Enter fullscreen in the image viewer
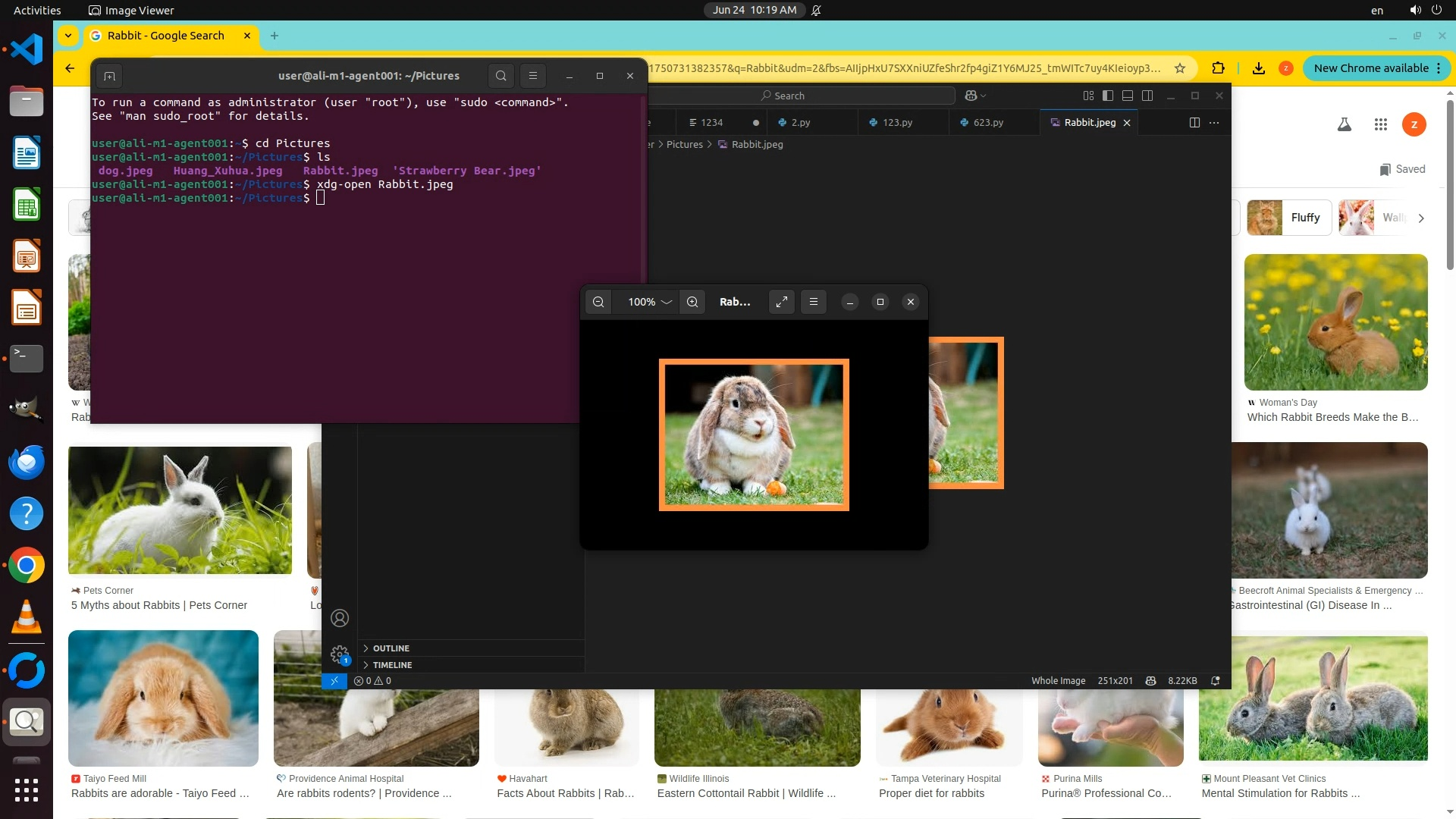 (782, 302)
